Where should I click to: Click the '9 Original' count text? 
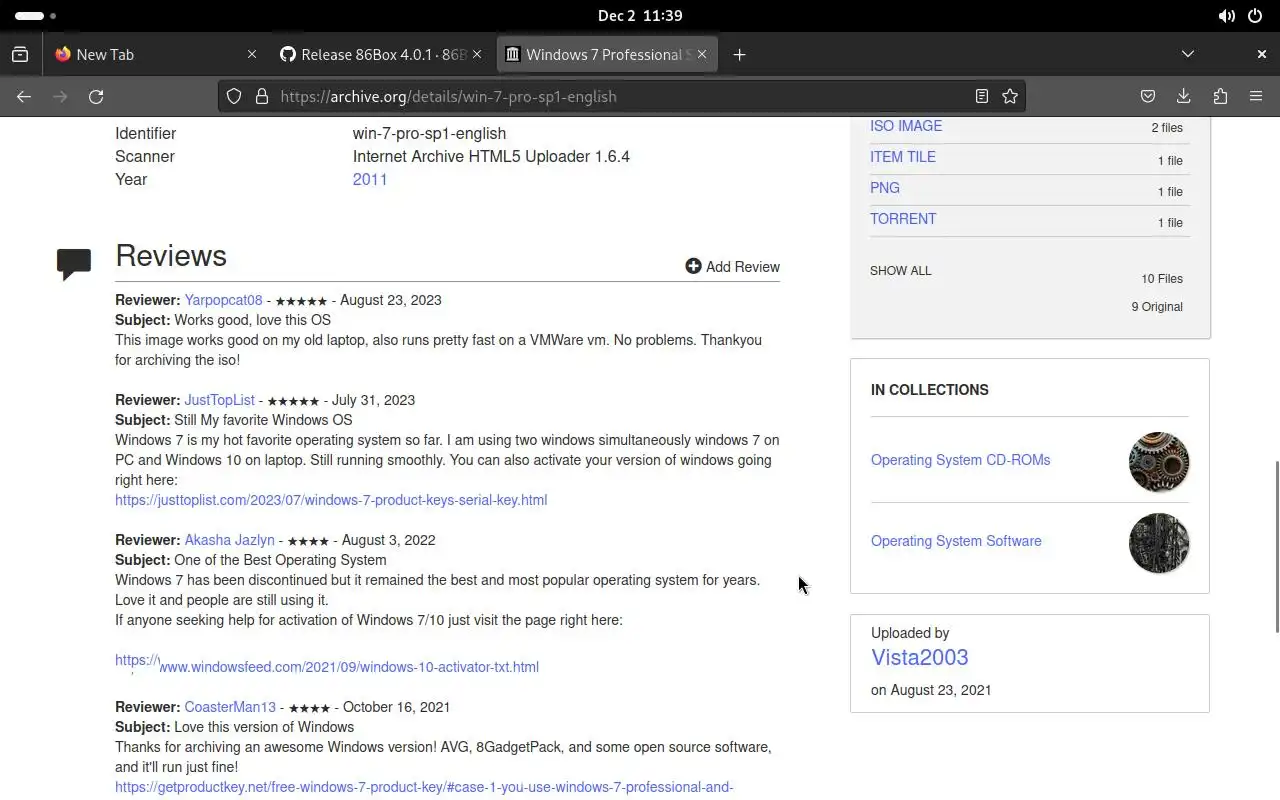[x=1157, y=307]
